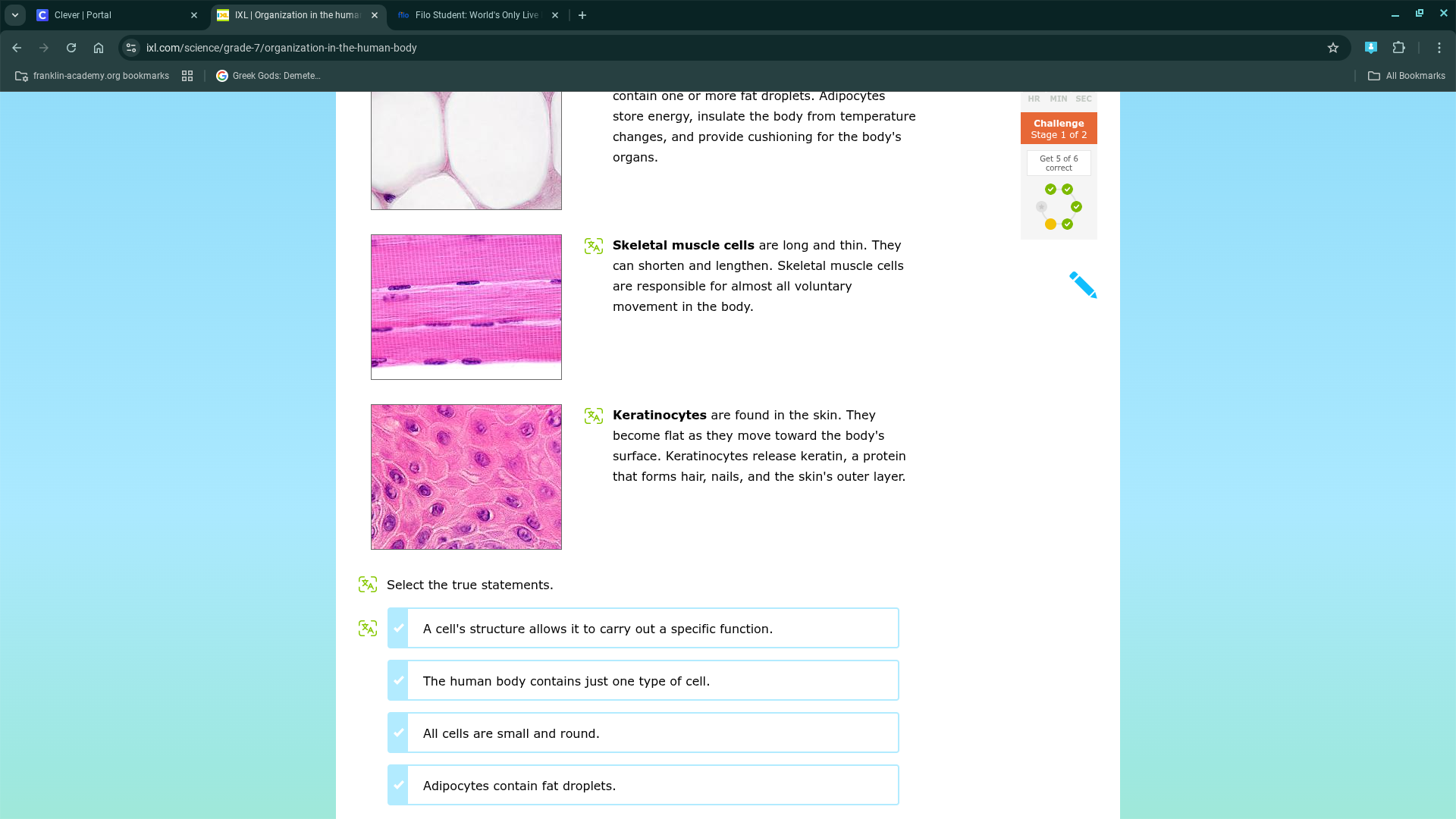Click the yellow current-question marker on the progress circle
Image resolution: width=1456 pixels, height=819 pixels.
(1050, 224)
